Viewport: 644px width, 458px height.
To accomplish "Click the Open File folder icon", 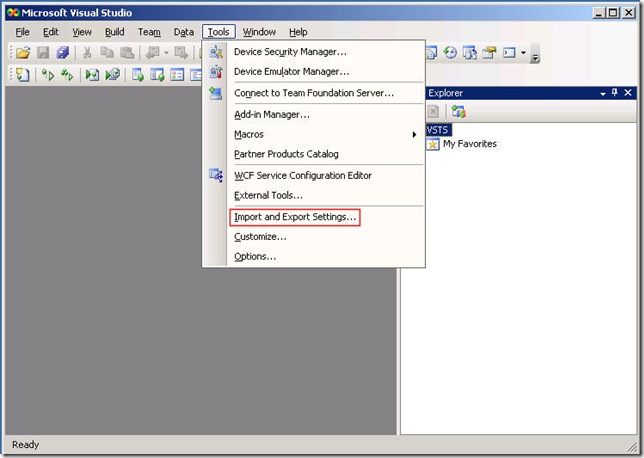I will coord(23,53).
